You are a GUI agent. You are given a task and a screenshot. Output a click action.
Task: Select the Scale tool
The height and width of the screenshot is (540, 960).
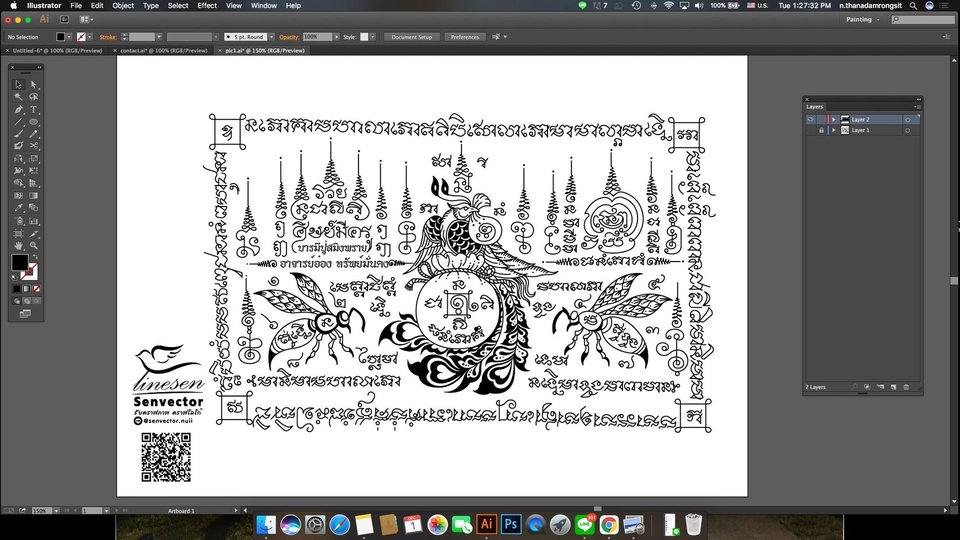coord(34,159)
